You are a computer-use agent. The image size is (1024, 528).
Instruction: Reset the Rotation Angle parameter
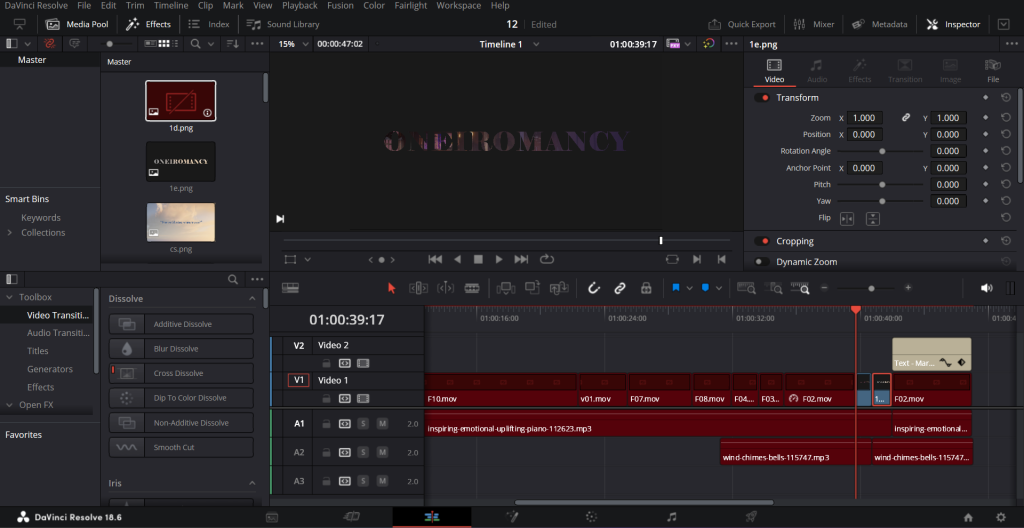click(1005, 151)
